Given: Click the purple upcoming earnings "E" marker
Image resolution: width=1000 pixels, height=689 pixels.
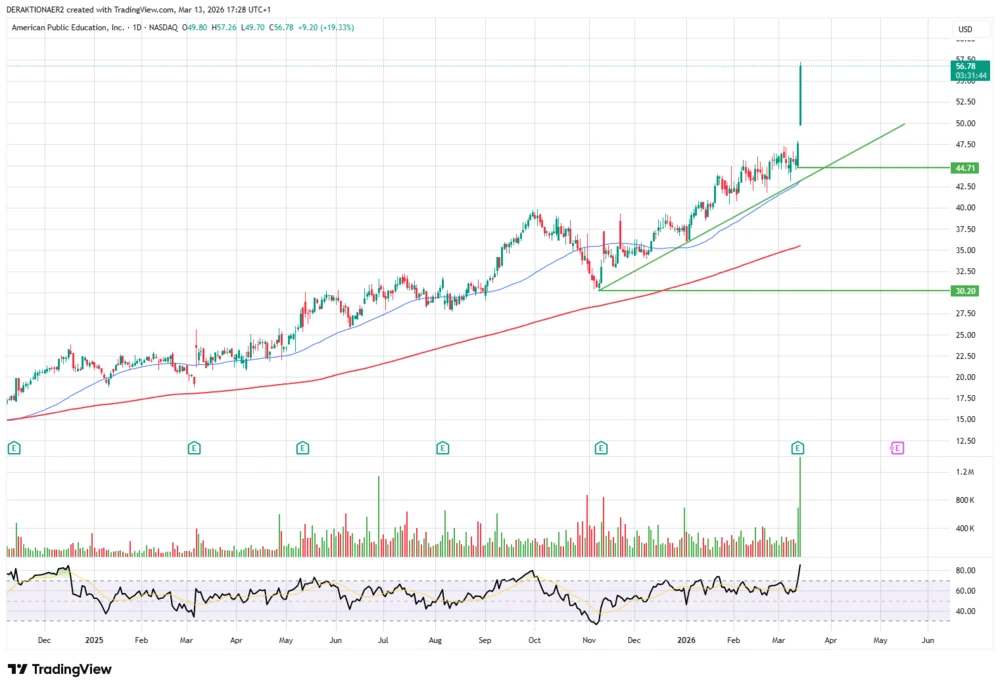Looking at the screenshot, I should (x=897, y=448).
